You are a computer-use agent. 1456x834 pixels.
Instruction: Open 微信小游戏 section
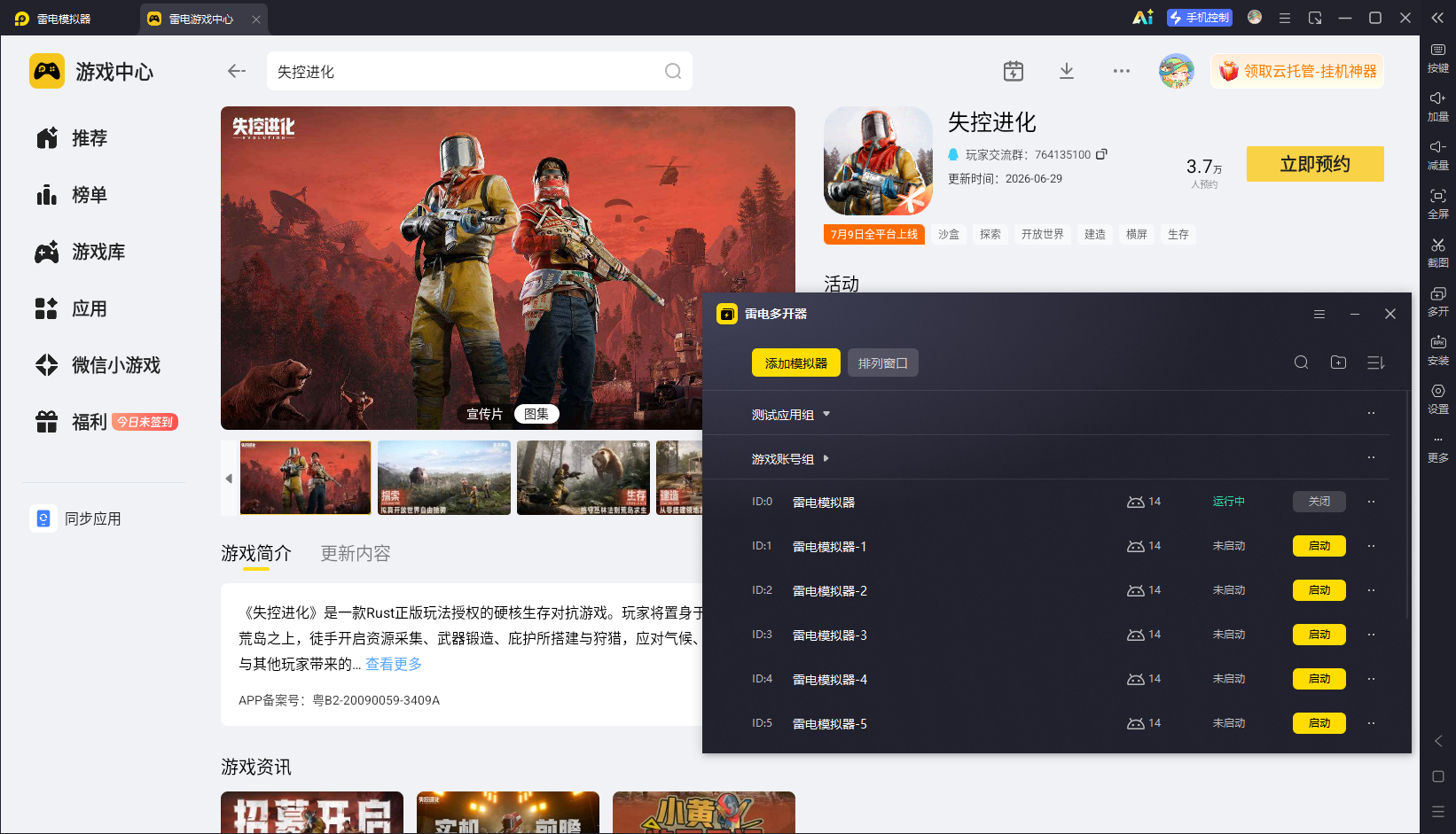coord(98,365)
